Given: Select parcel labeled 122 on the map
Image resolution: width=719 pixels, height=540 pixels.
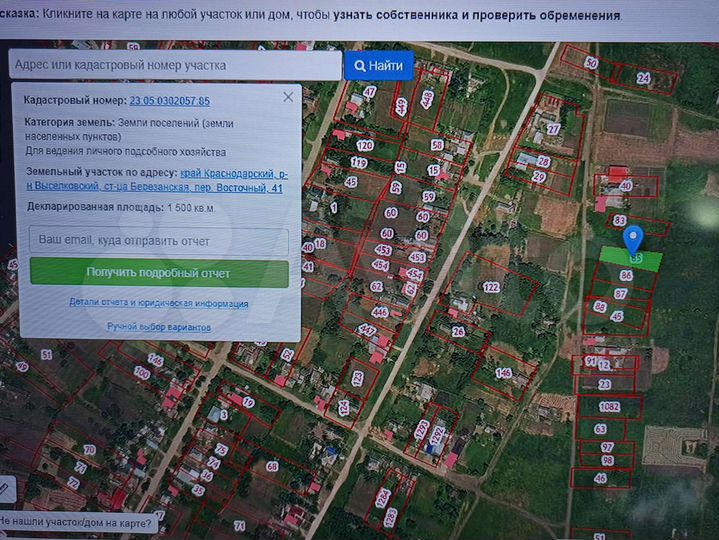Looking at the screenshot, I should [490, 287].
